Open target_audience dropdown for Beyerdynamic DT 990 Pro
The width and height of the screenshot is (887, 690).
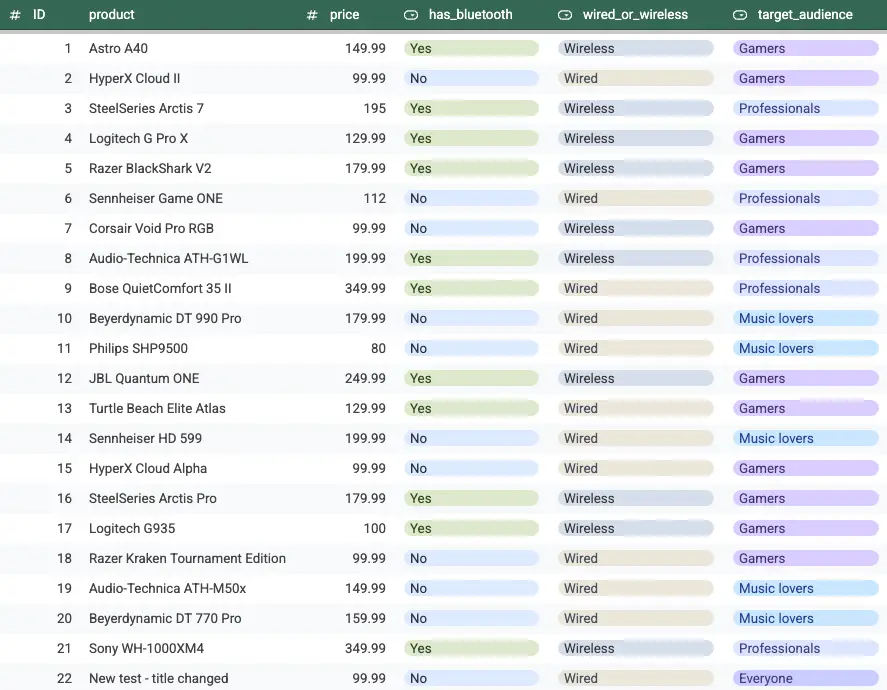pyautogui.click(x=806, y=318)
